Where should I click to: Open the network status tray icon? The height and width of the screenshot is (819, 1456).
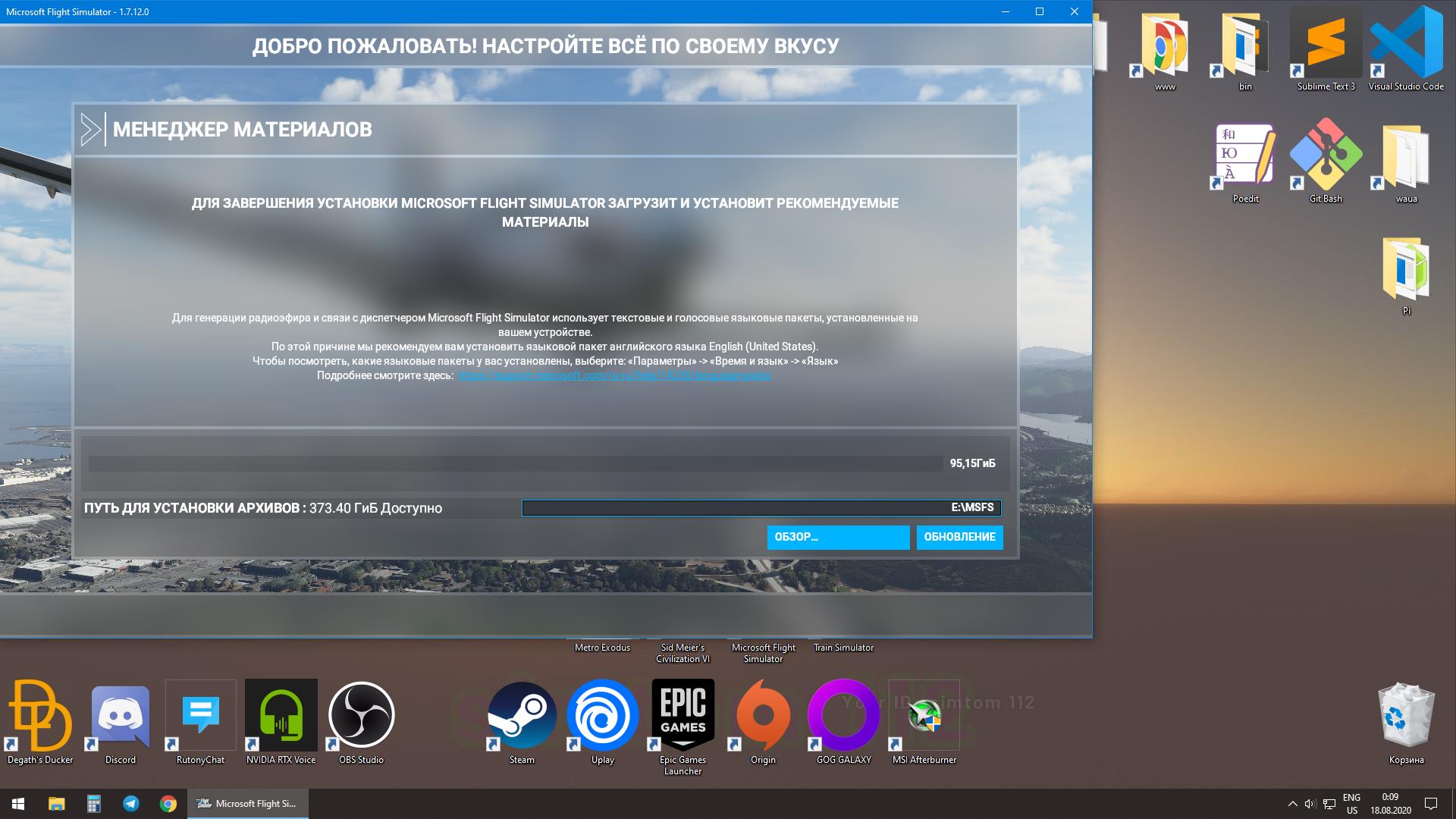point(1329,804)
